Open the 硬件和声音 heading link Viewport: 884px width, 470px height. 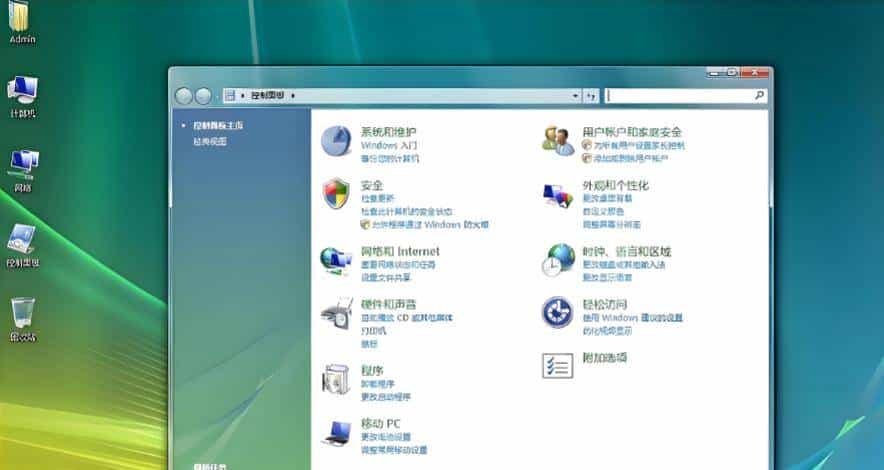click(x=388, y=304)
